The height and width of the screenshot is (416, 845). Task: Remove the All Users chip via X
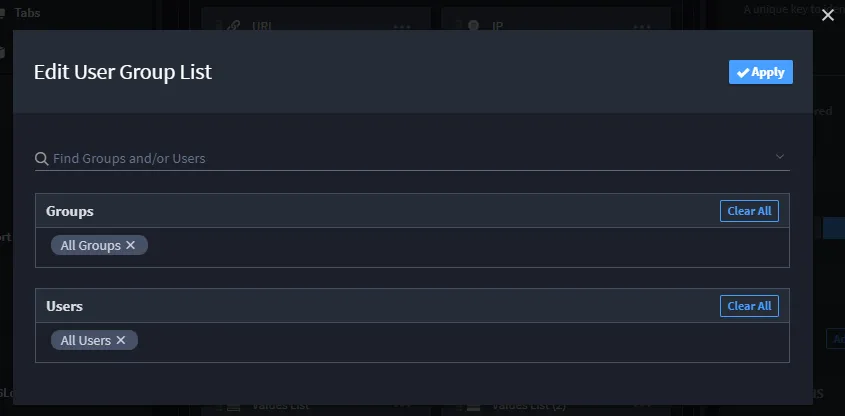pos(121,340)
